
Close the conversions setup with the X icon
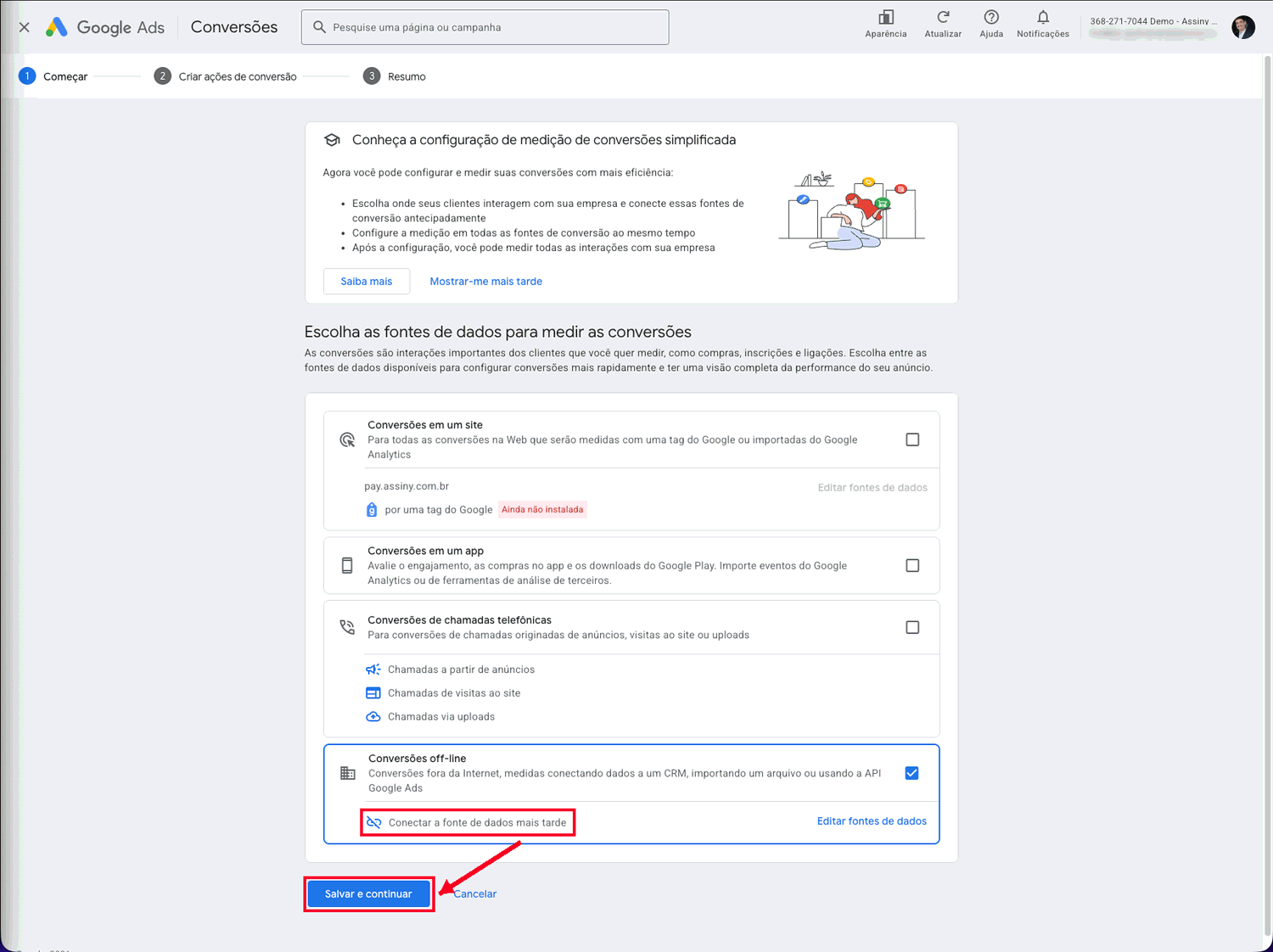25,27
